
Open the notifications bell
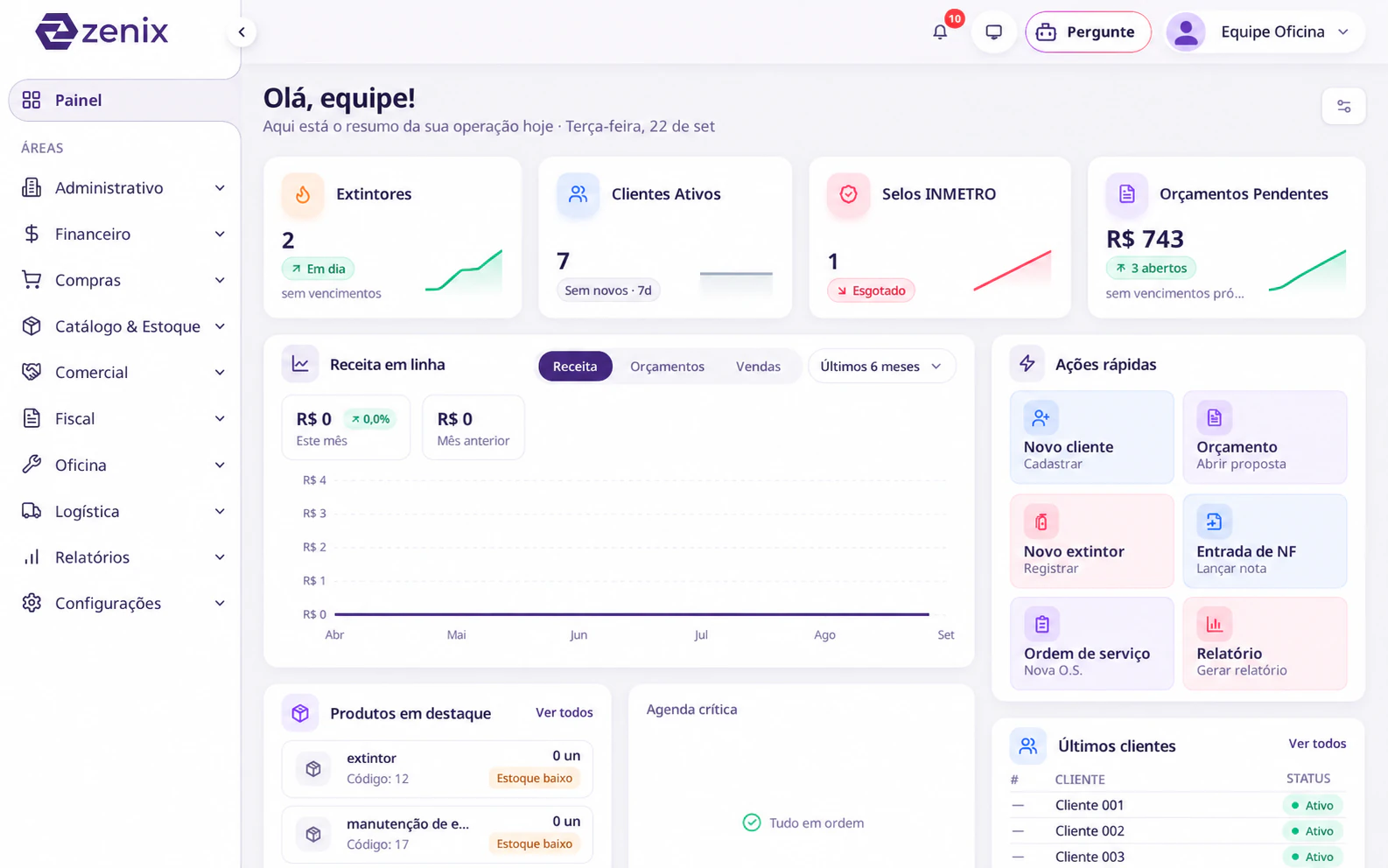point(940,32)
